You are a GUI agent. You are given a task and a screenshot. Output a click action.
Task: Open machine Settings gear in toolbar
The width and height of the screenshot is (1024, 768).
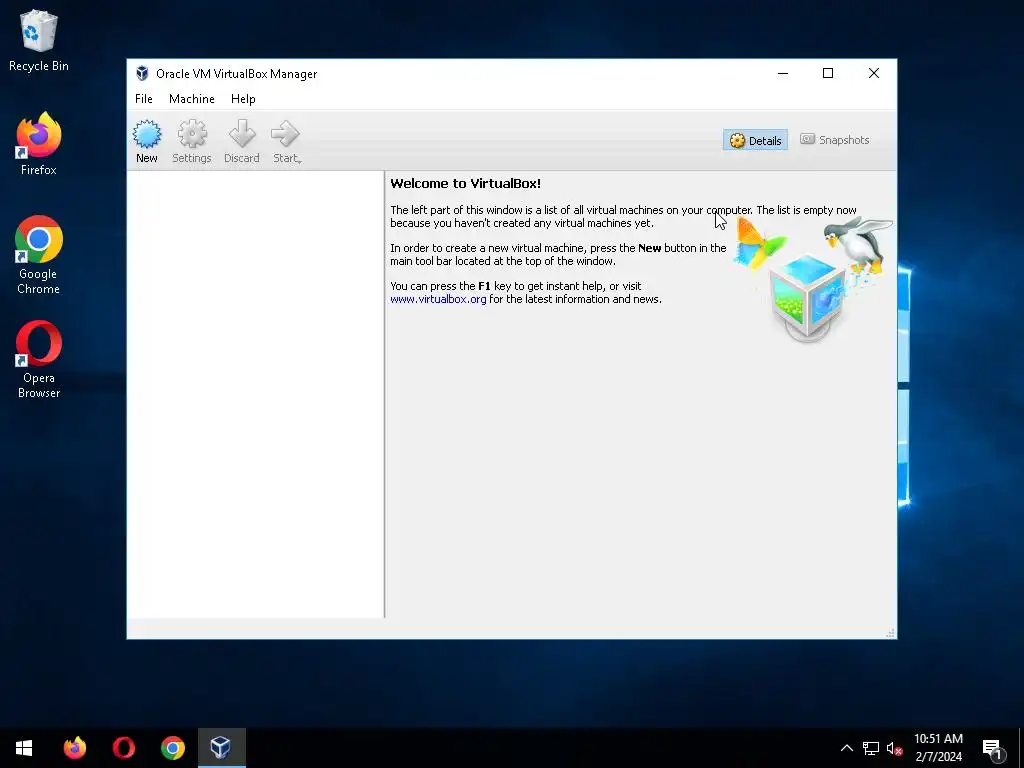[x=191, y=141]
